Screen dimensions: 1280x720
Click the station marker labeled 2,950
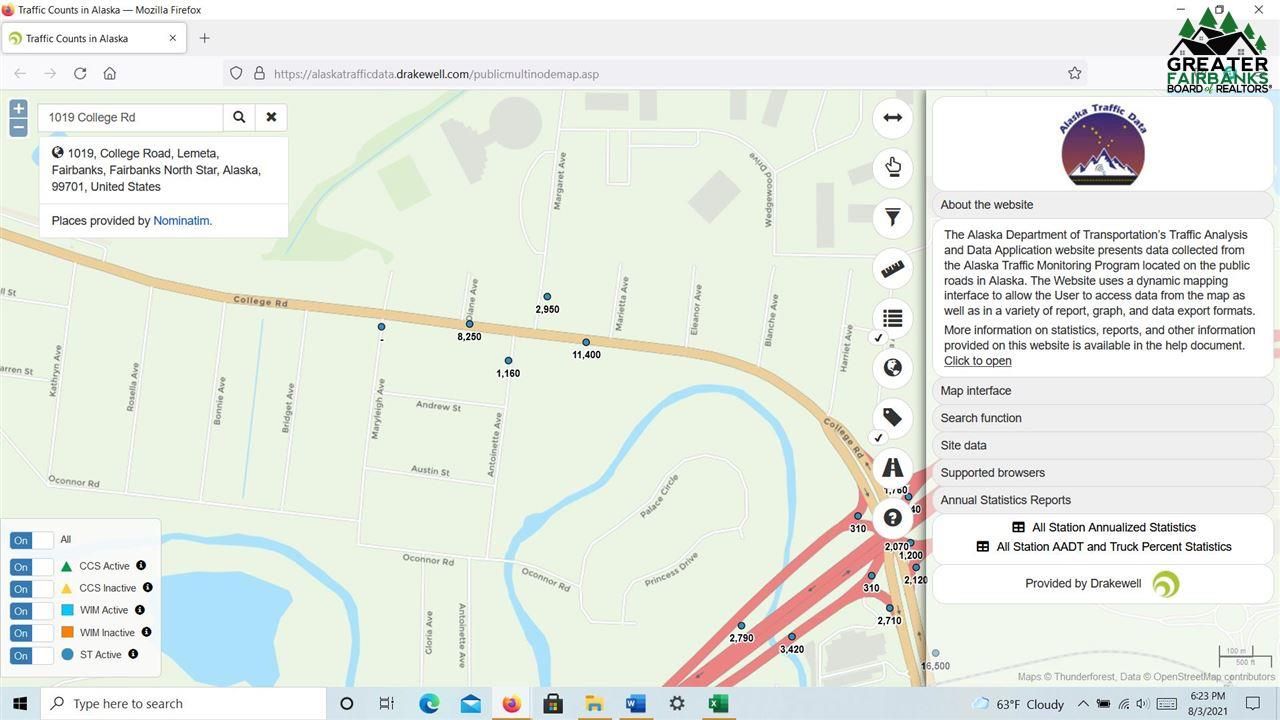point(547,297)
